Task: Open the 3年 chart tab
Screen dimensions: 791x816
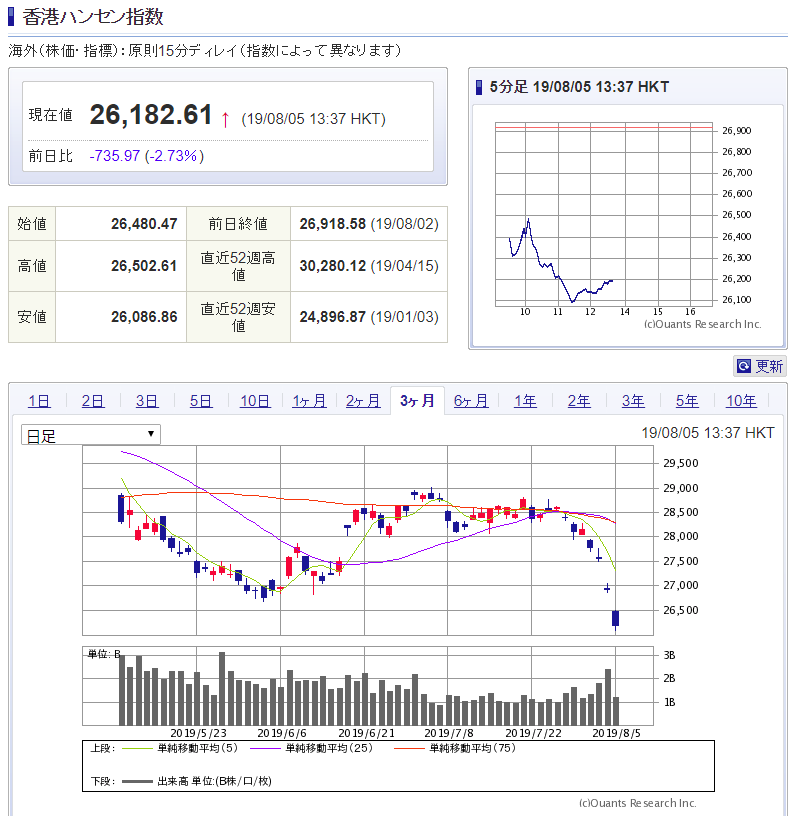Action: click(633, 401)
